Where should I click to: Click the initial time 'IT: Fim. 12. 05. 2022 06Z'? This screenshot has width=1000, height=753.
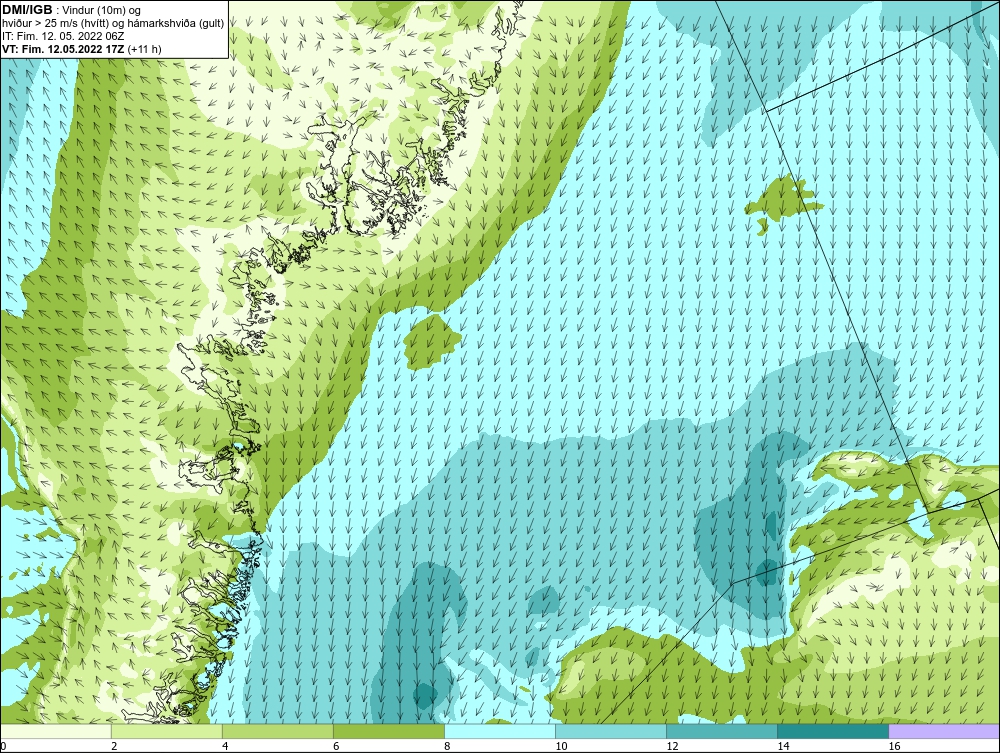(x=63, y=36)
